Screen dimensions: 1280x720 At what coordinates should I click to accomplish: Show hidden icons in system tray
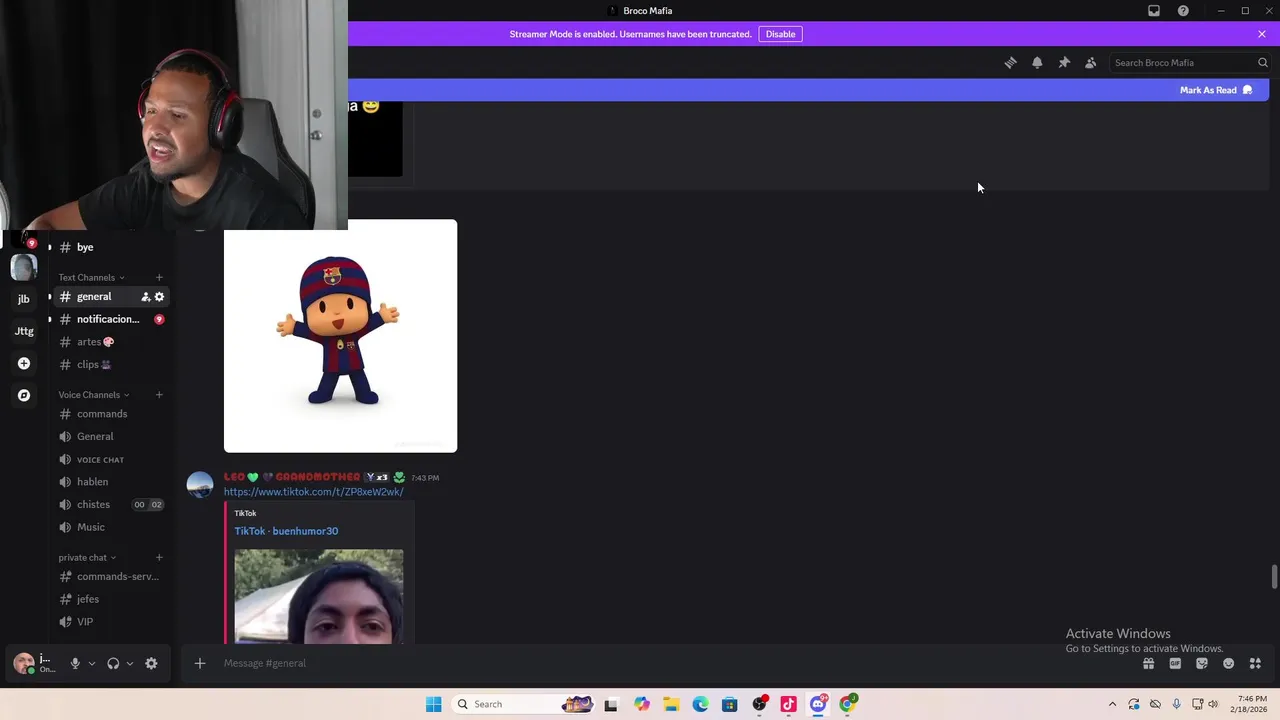click(x=1112, y=704)
